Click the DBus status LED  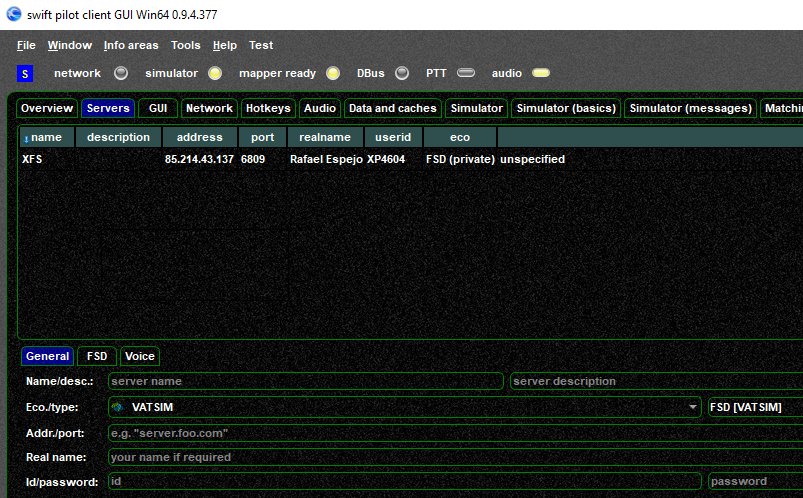402,73
